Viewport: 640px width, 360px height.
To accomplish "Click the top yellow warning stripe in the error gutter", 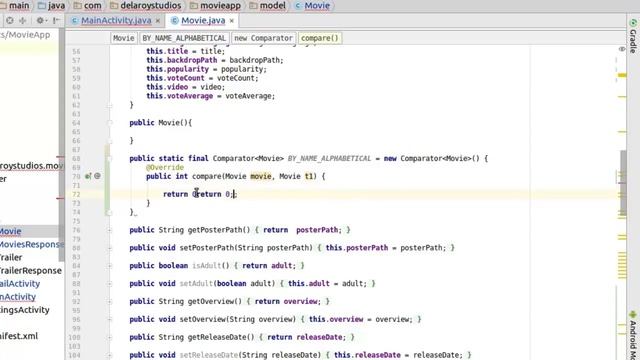I will pos(622,75).
